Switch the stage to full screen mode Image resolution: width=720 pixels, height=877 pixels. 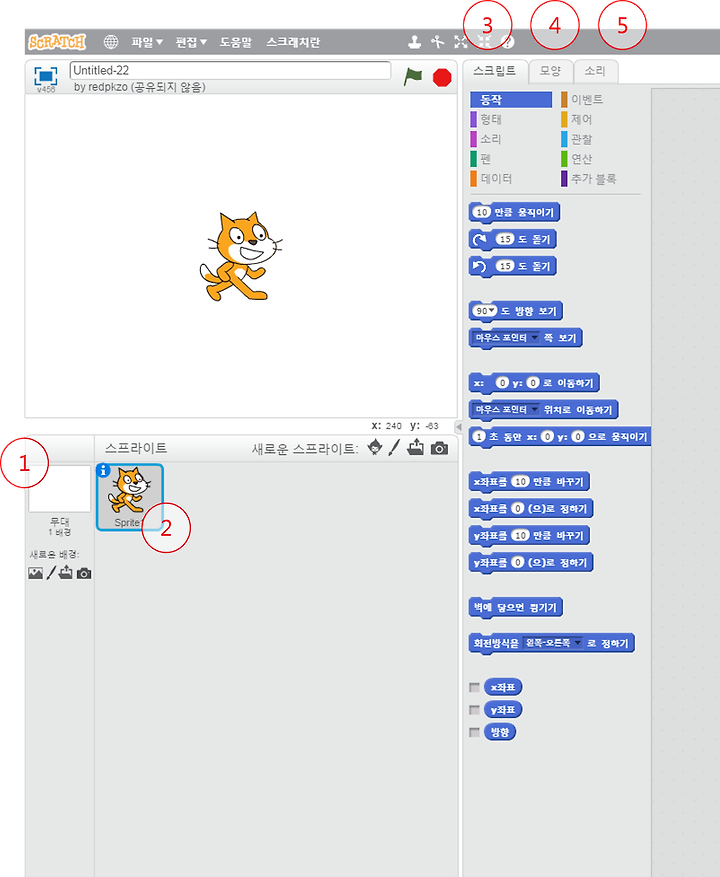click(x=45, y=76)
